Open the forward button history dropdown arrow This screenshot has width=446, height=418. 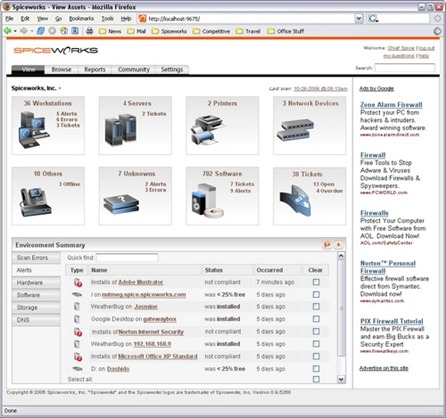32,31
